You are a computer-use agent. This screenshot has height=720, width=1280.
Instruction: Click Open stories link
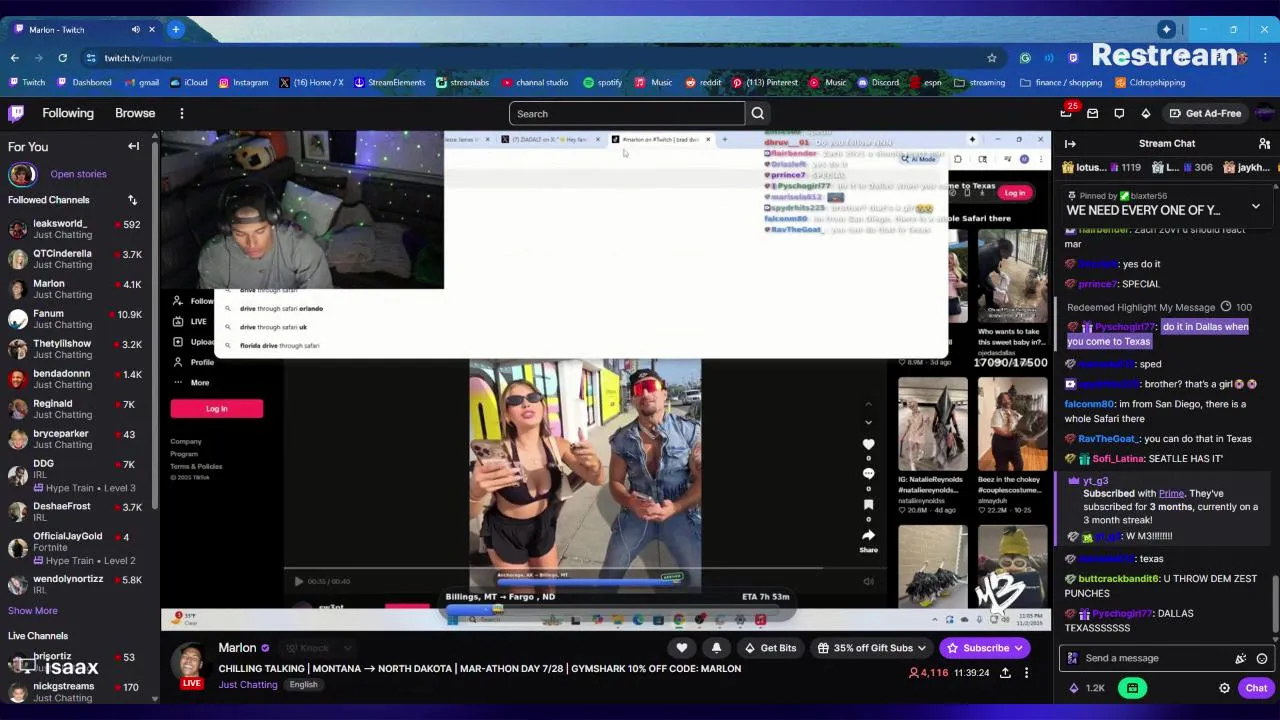pos(78,174)
